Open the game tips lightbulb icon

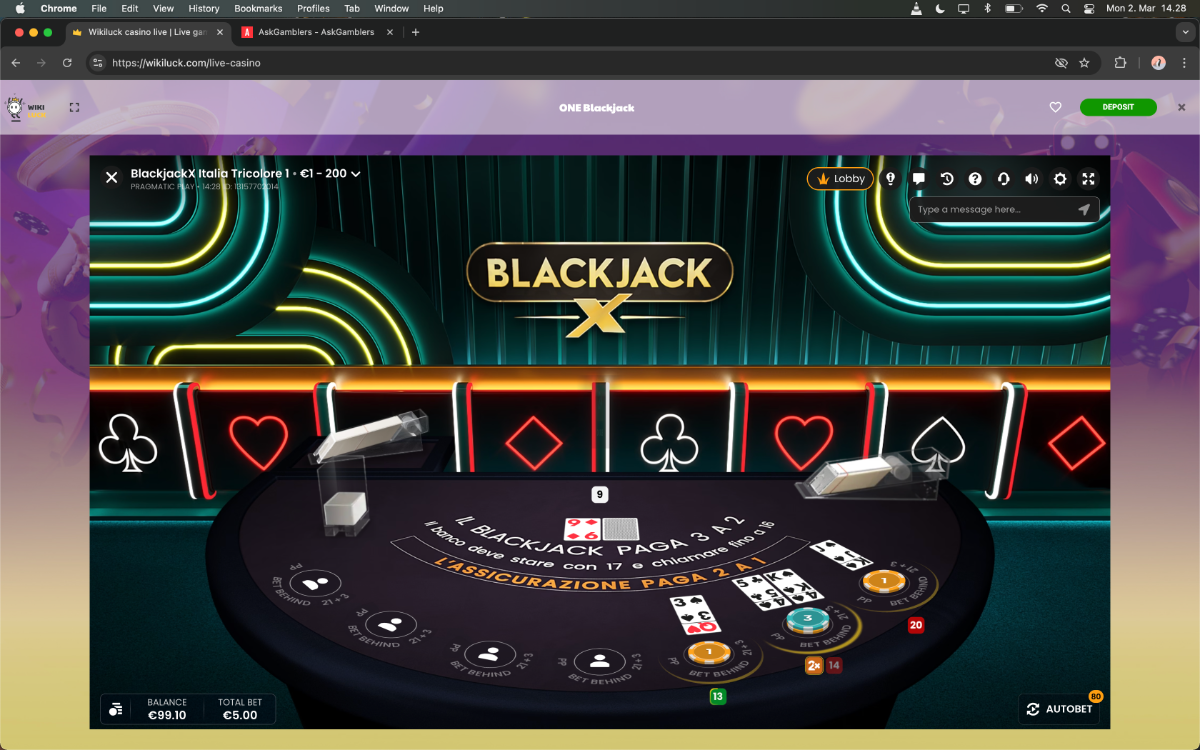tap(890, 179)
